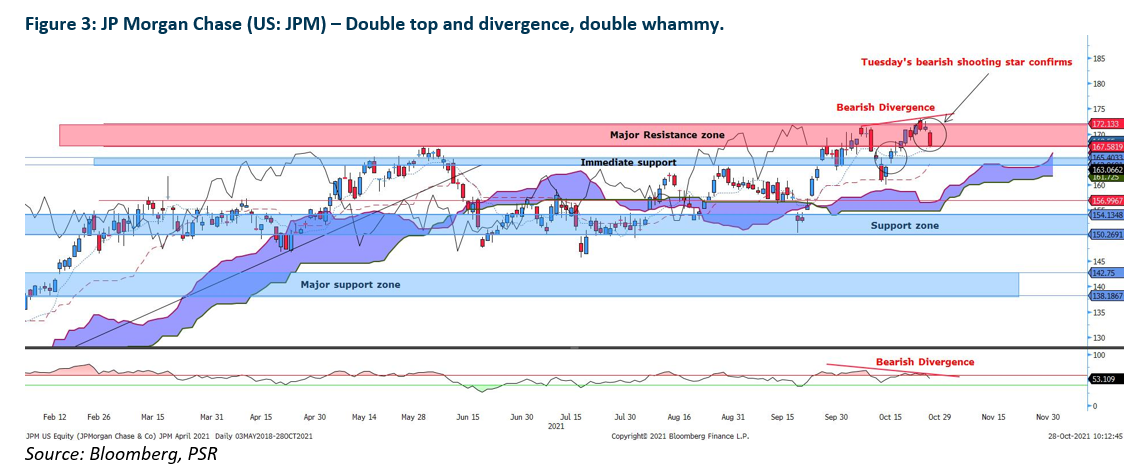This screenshot has height=471, width=1137.
Task: Click the '28-Oct-2021 10:12:45' timestamp
Action: (1085, 436)
